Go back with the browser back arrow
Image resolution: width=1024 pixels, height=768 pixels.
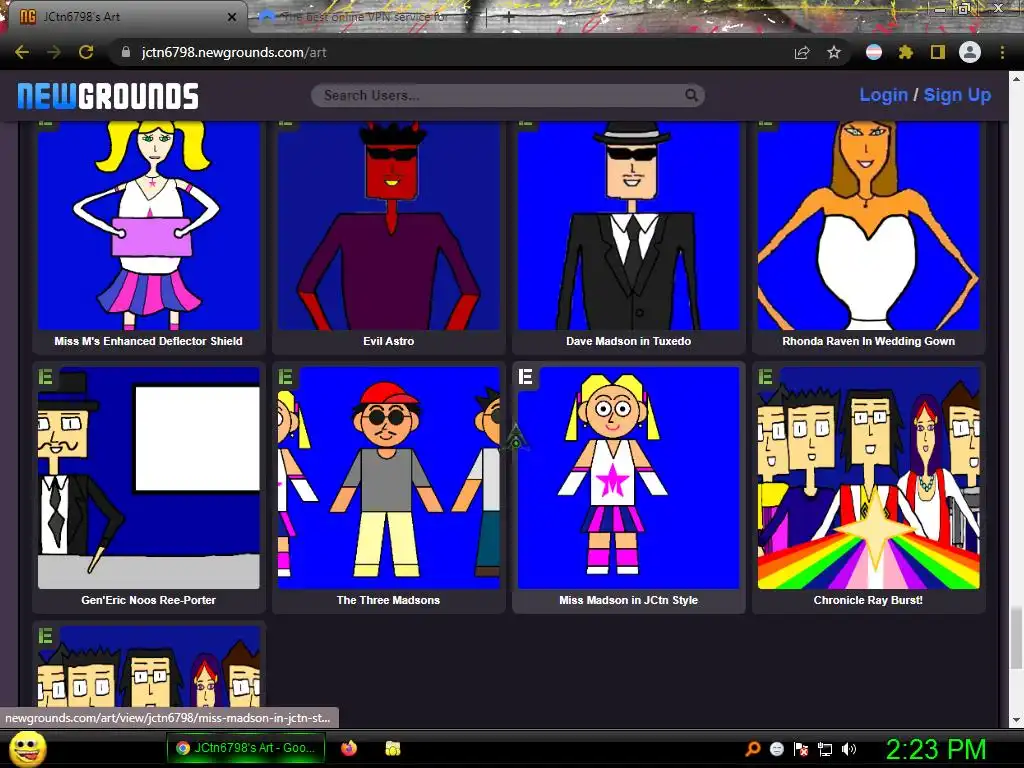[x=22, y=52]
